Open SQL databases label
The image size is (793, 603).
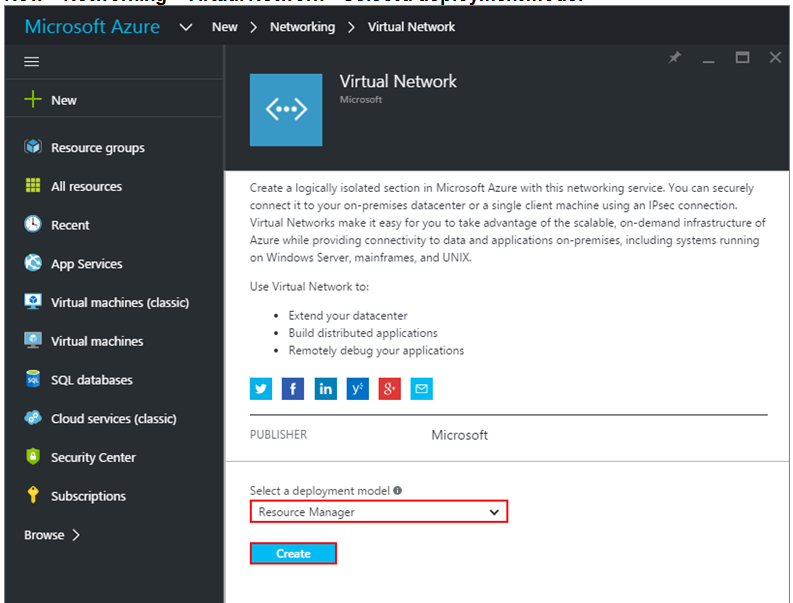[x=92, y=380]
